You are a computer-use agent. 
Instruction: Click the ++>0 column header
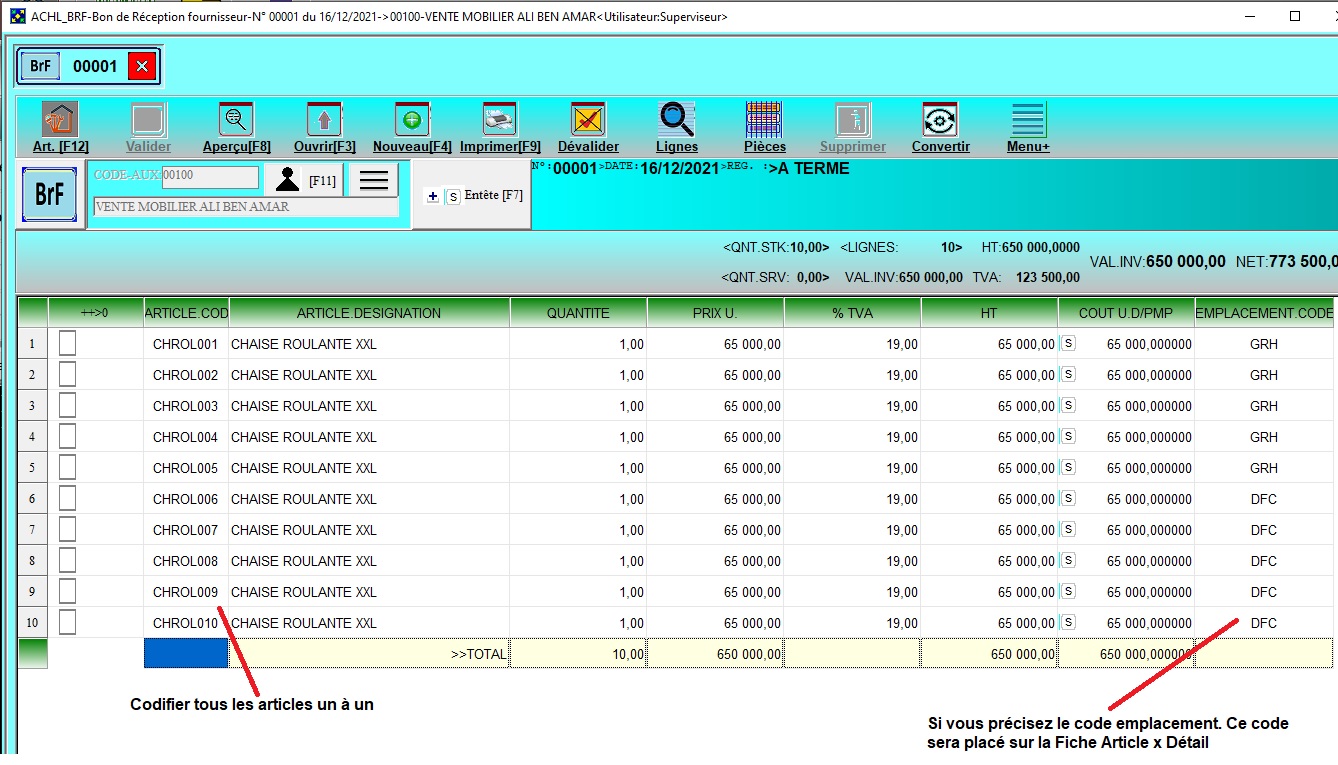pos(95,313)
